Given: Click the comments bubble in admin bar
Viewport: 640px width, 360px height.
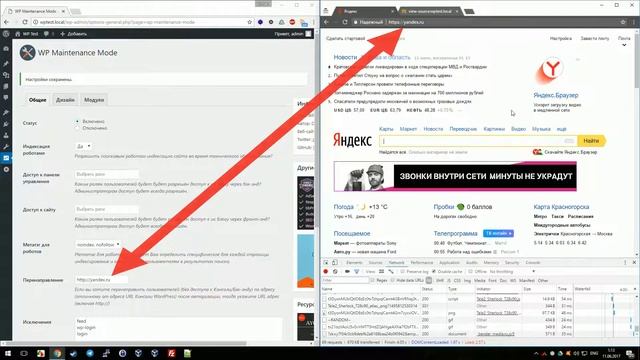Looking at the screenshot, I should [x=47, y=34].
